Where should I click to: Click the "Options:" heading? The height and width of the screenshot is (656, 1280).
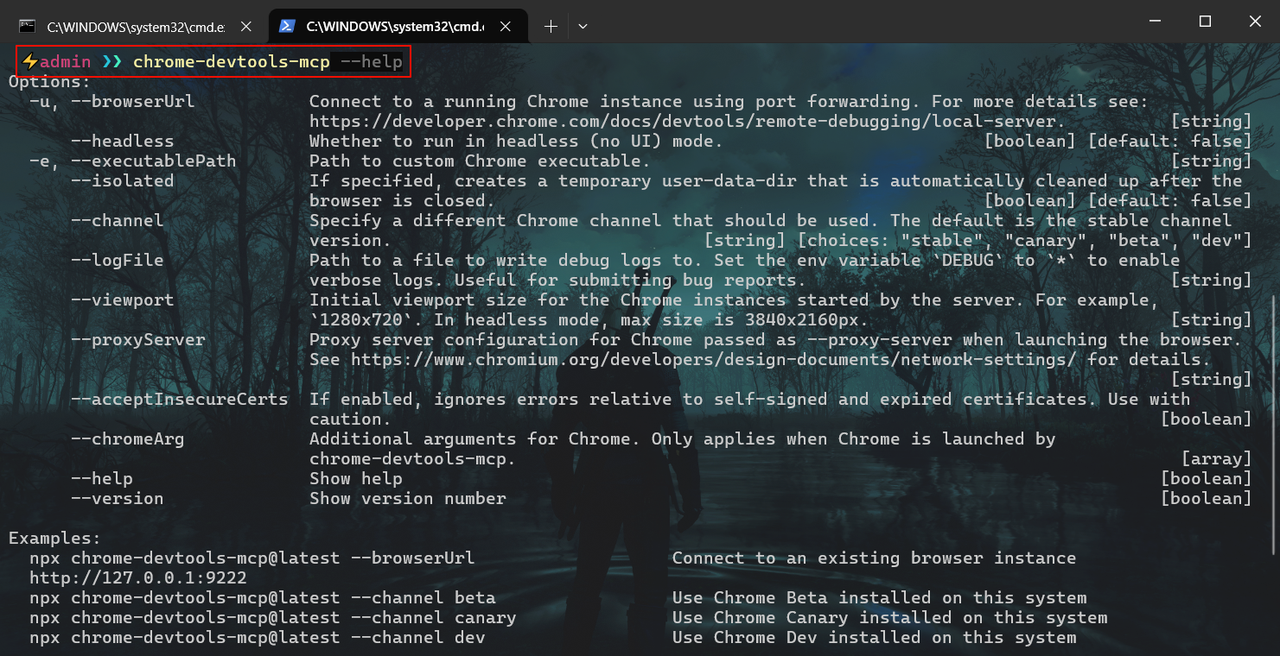click(50, 82)
